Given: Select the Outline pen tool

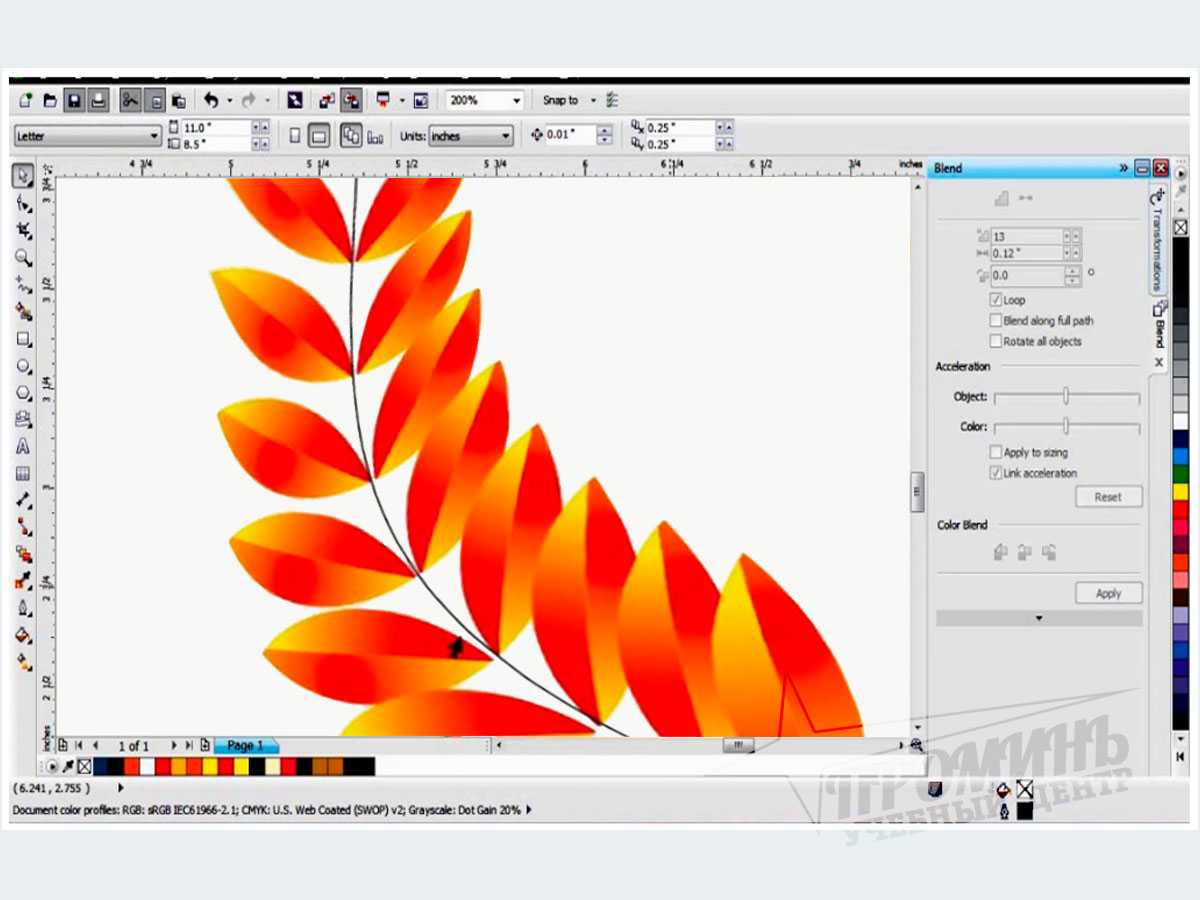Looking at the screenshot, I should click(x=23, y=609).
